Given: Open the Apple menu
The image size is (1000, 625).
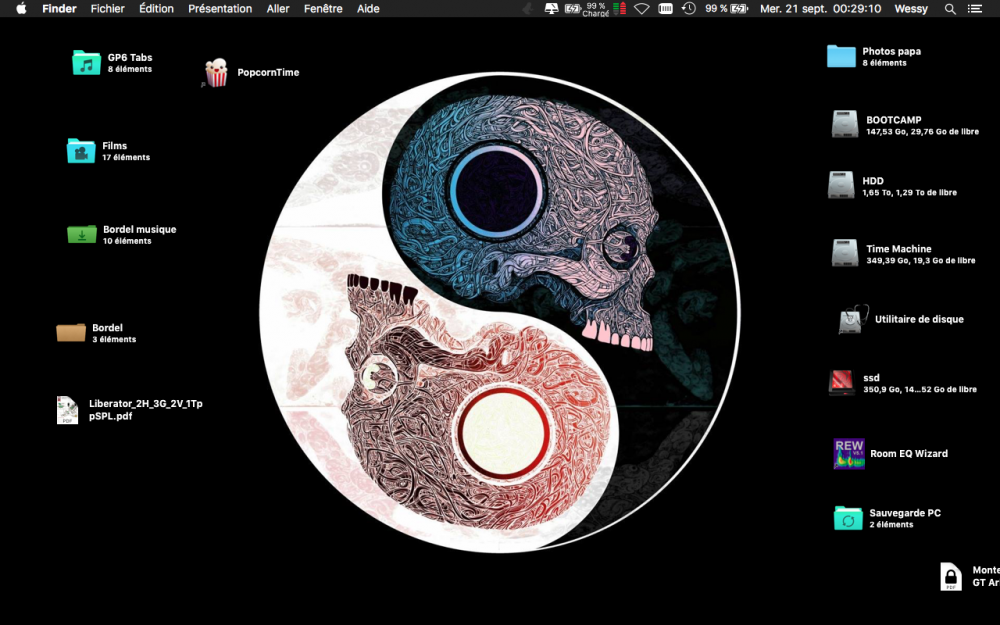Looking at the screenshot, I should tap(21, 8).
